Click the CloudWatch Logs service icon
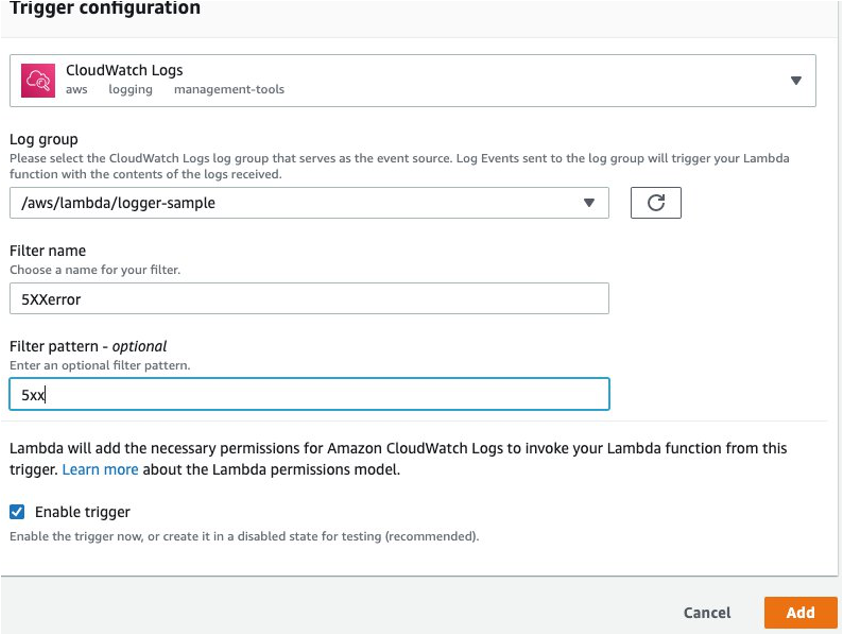842x634 pixels. 38,79
